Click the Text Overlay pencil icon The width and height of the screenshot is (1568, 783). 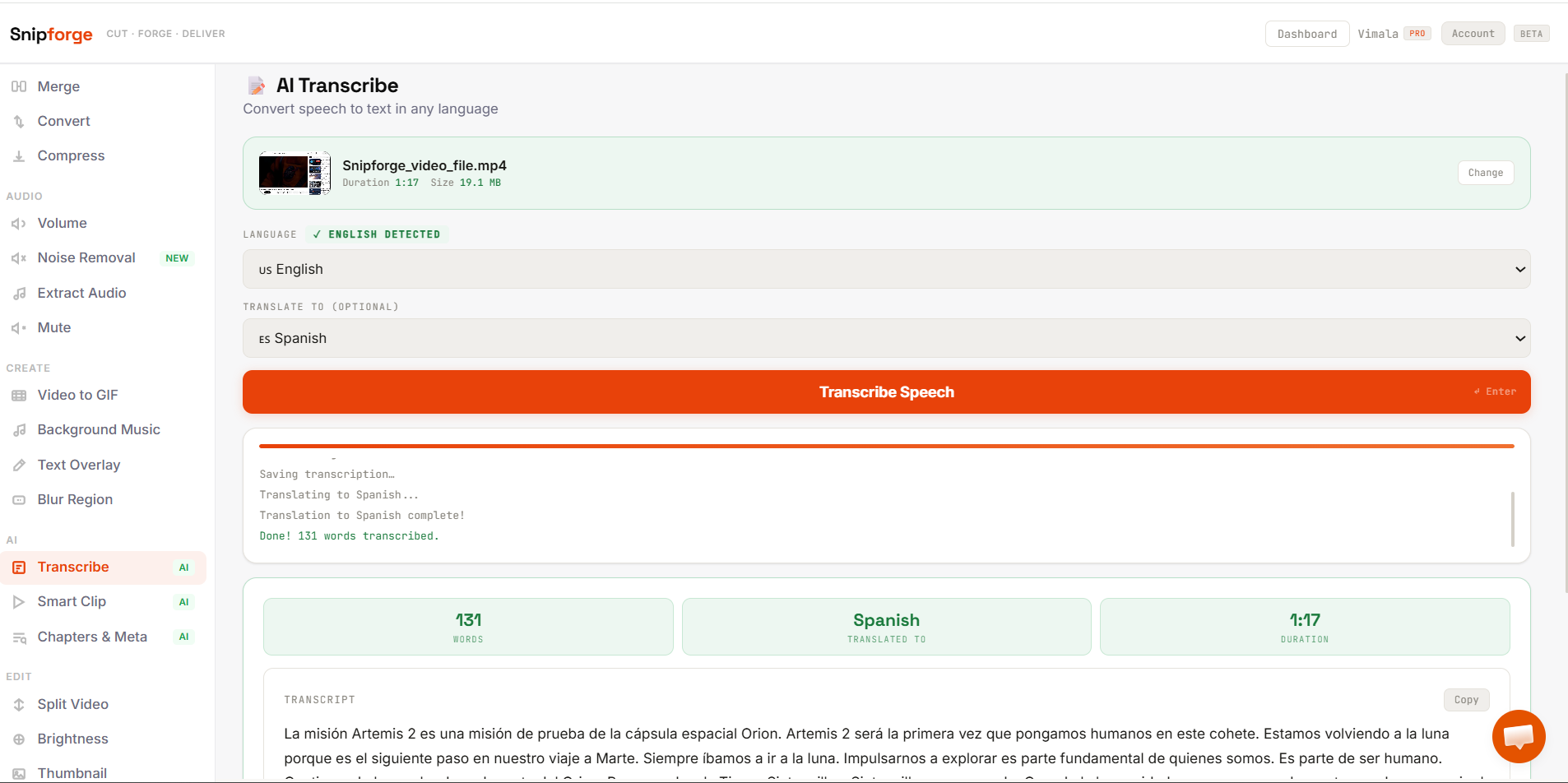(x=19, y=465)
